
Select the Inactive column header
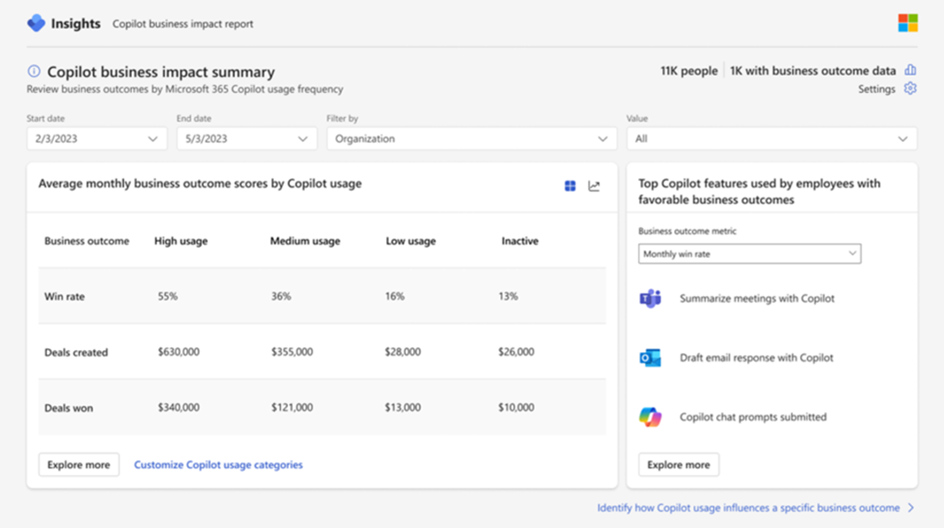click(x=520, y=241)
